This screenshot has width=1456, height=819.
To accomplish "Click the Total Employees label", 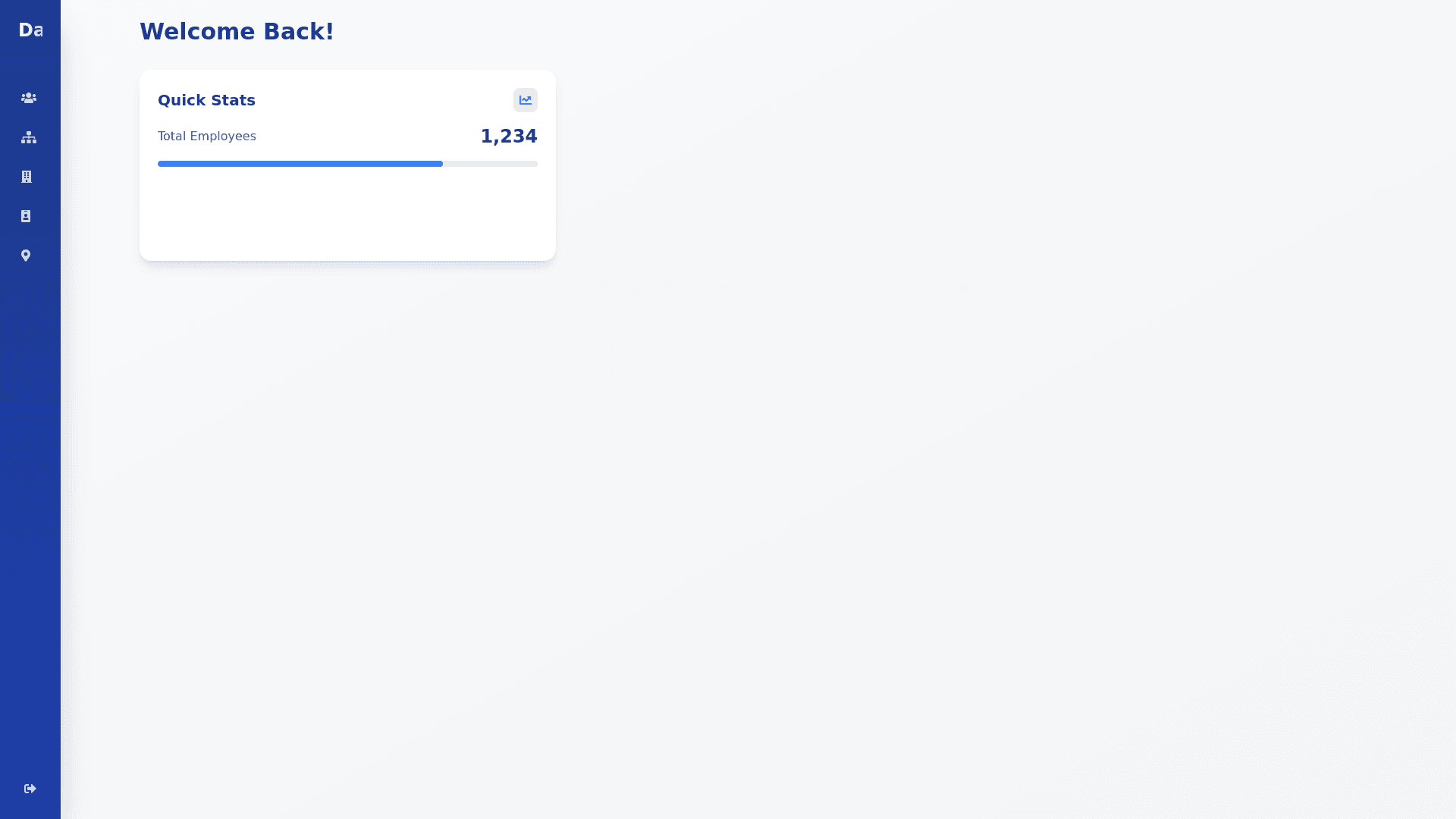I will tap(207, 136).
